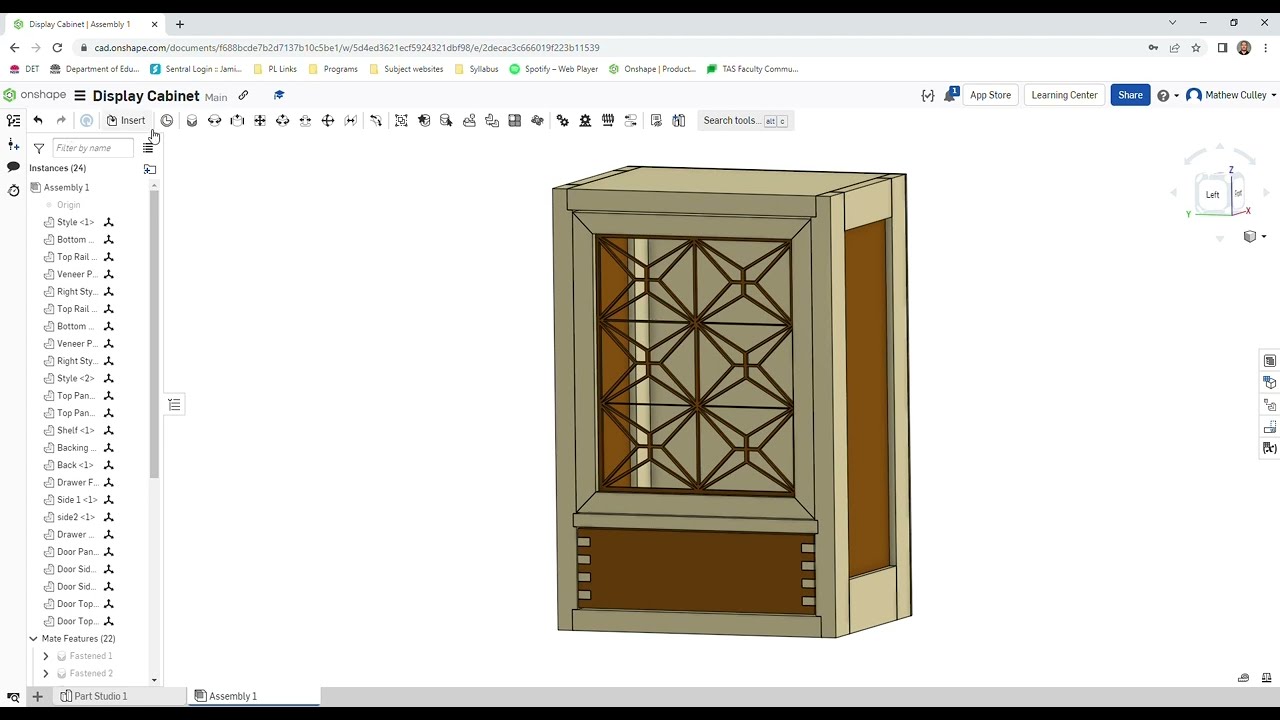Collapse the Mate Features (22) section

[x=33, y=638]
